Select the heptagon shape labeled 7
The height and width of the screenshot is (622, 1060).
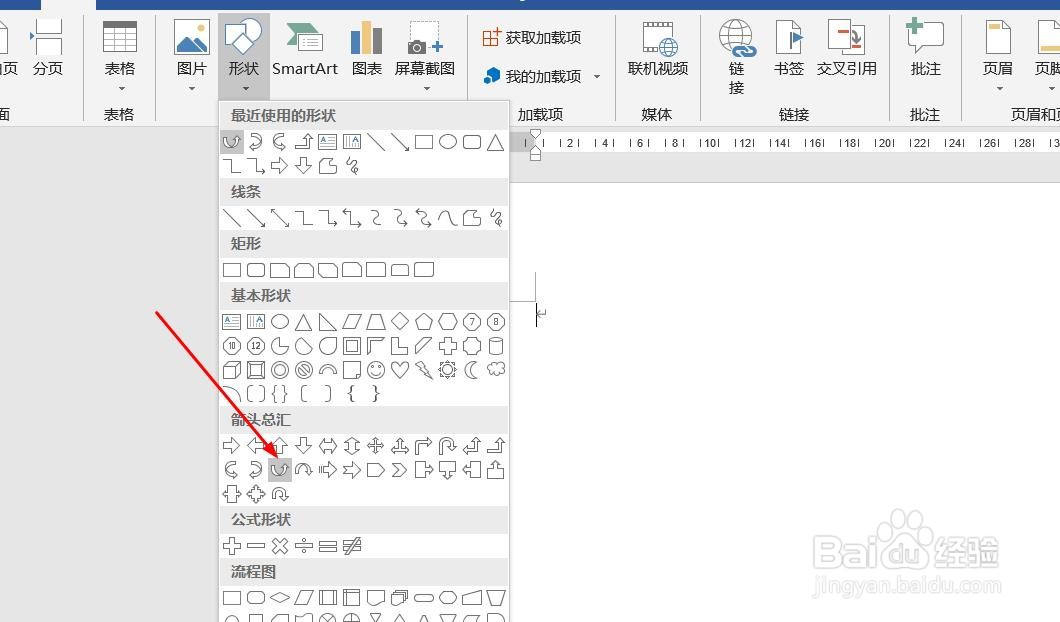(x=472, y=322)
